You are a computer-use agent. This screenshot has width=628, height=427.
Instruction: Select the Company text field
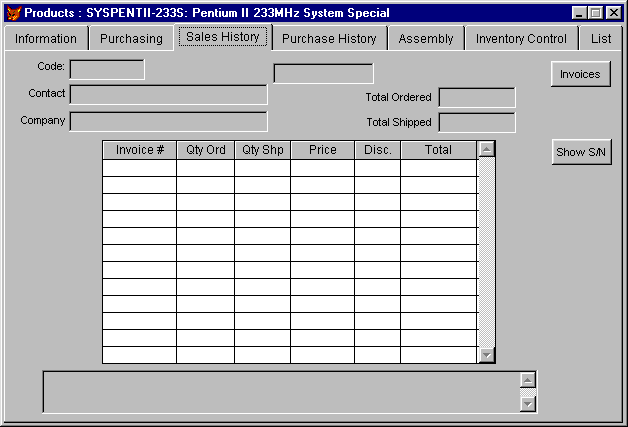(168, 121)
